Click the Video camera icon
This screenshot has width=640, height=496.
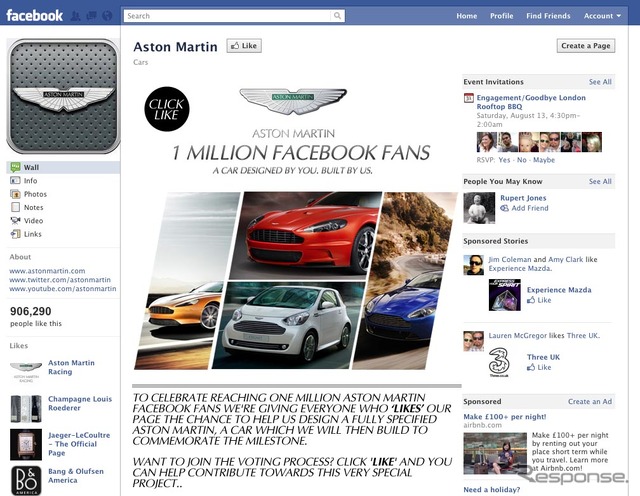(x=15, y=220)
